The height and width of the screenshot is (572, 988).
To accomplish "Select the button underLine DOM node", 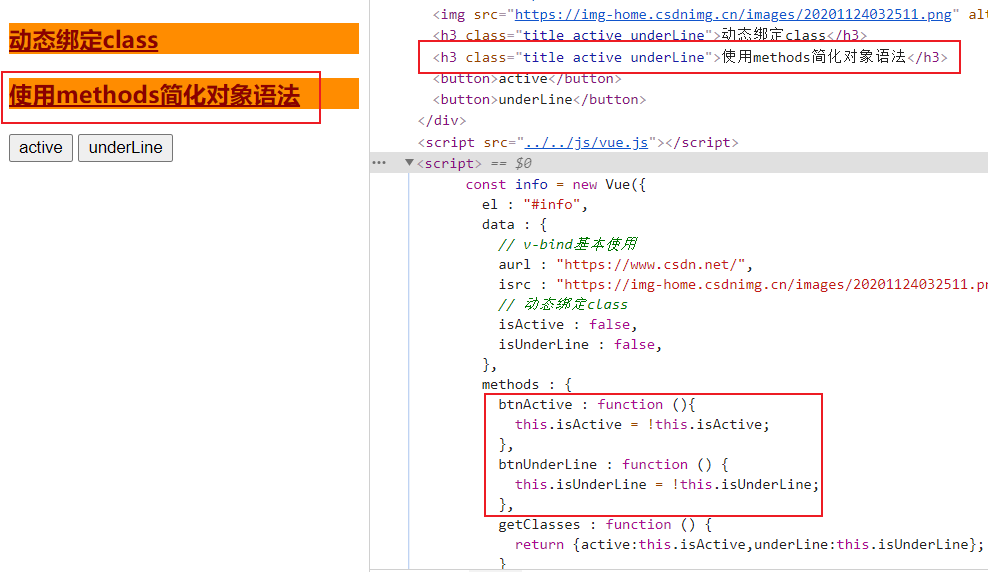I will (539, 100).
